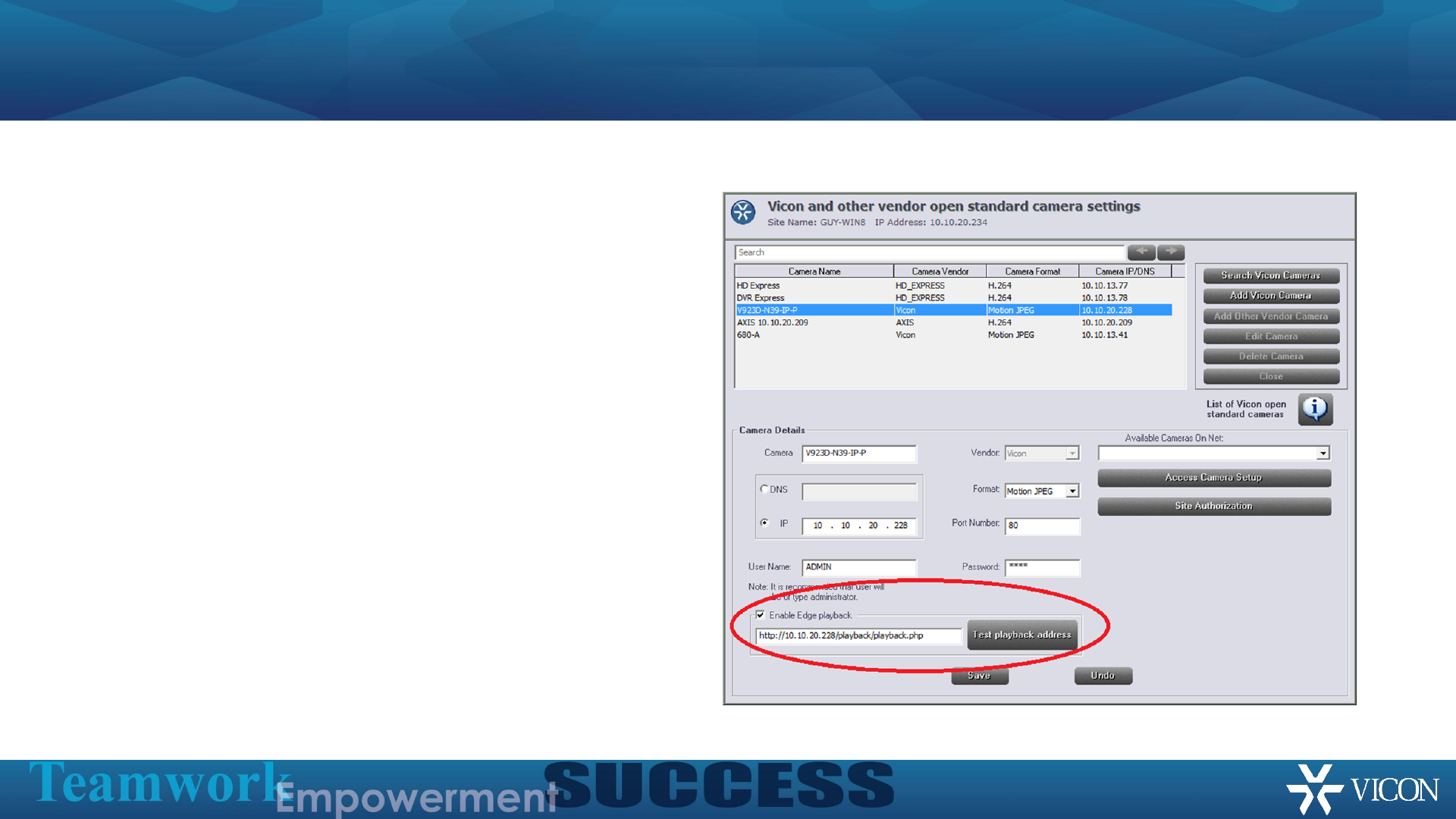This screenshot has height=819, width=1456.
Task: Click the Vicon logo icon in the dialog header
Action: [x=743, y=212]
